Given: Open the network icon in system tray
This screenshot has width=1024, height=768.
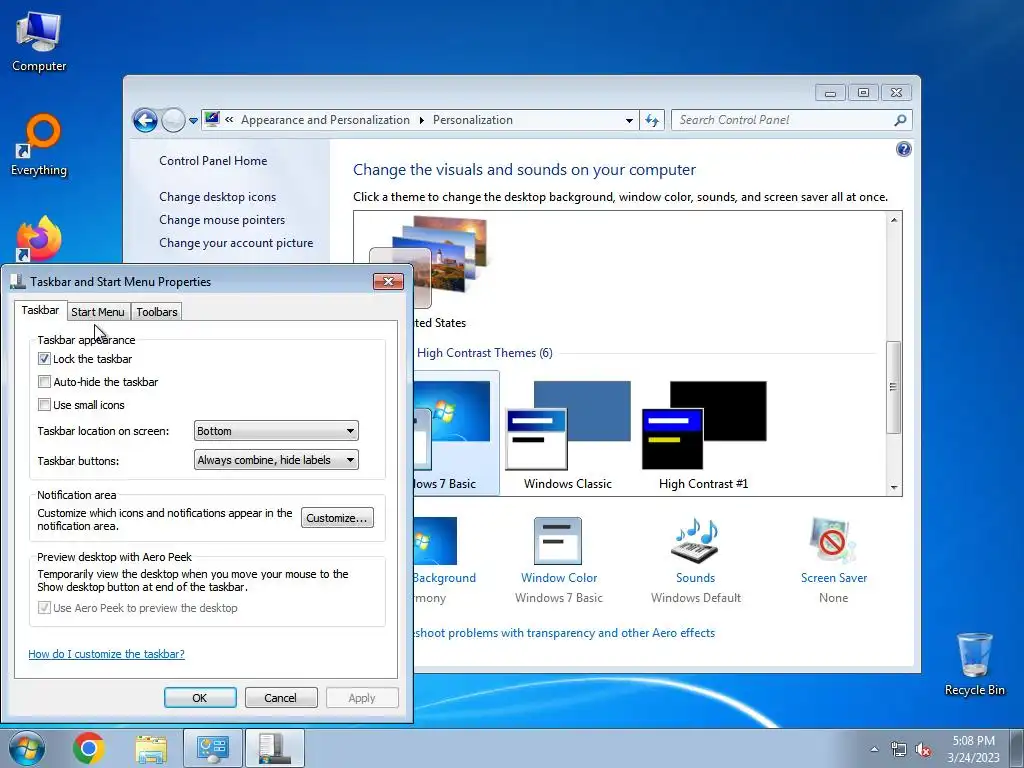Looking at the screenshot, I should [x=899, y=750].
